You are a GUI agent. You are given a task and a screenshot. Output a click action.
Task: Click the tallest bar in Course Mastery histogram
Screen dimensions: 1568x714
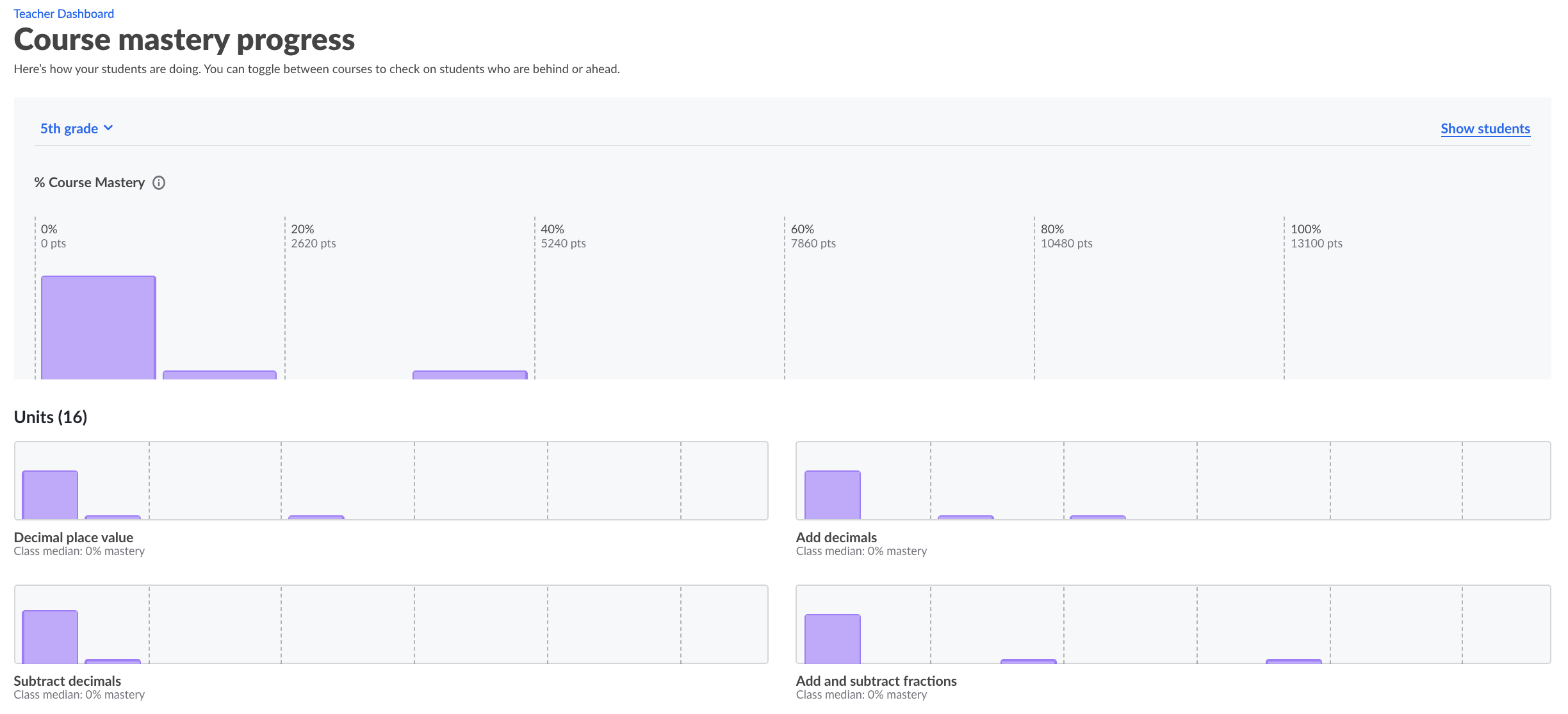[x=98, y=327]
